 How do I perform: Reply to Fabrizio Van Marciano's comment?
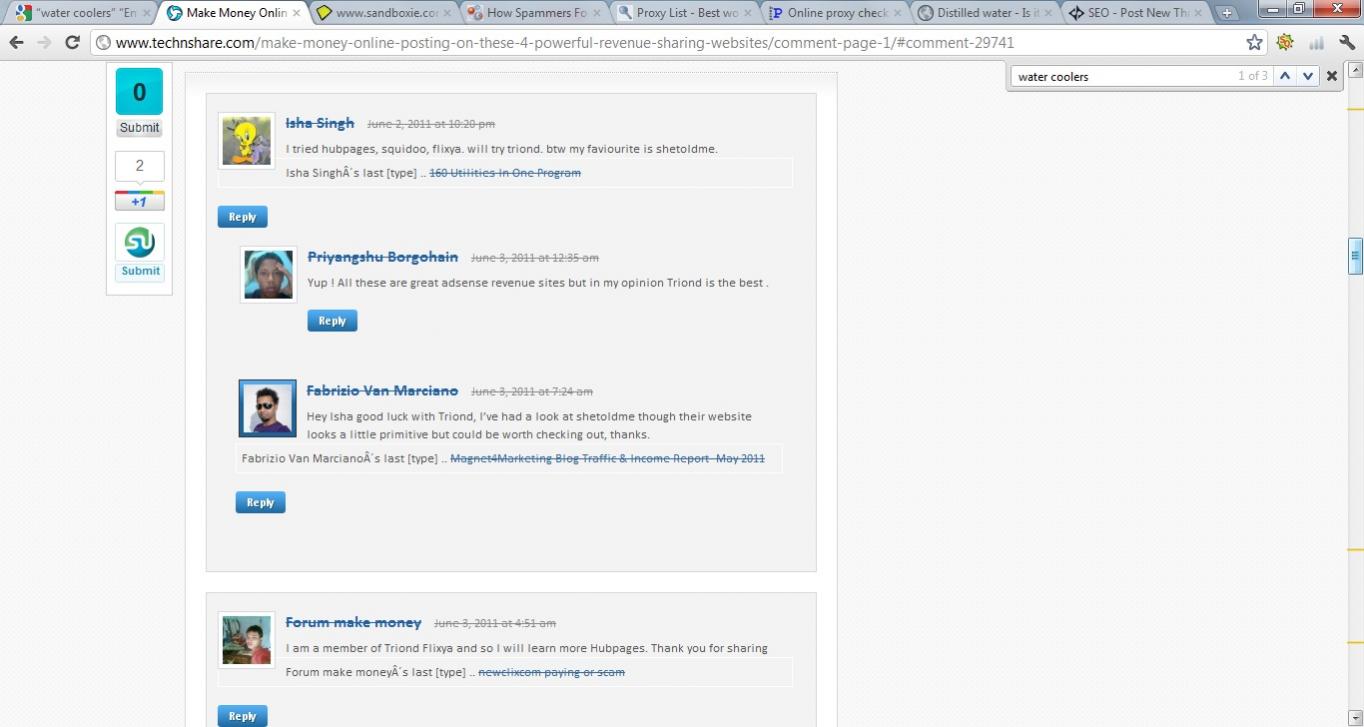point(260,503)
